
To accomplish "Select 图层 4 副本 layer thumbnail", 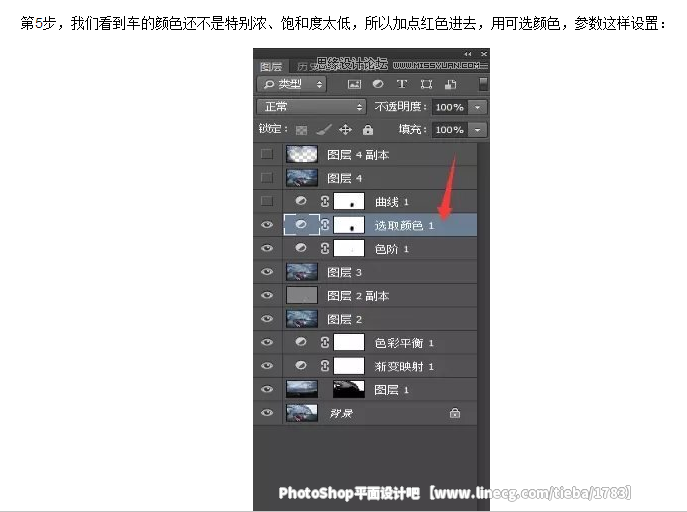I will pyautogui.click(x=302, y=154).
